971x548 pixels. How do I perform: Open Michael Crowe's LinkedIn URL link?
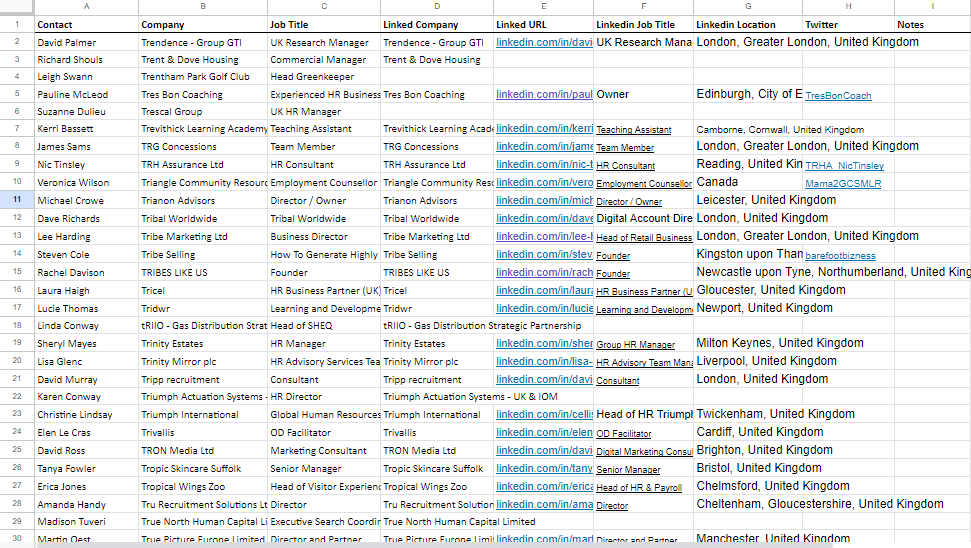click(544, 200)
